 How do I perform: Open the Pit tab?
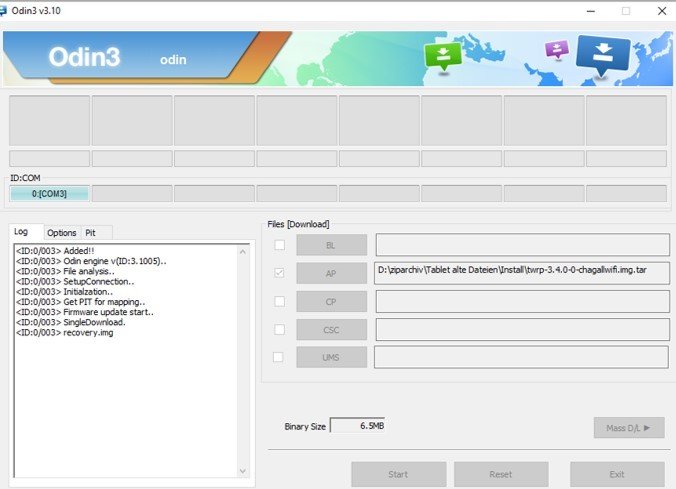pyautogui.click(x=97, y=232)
